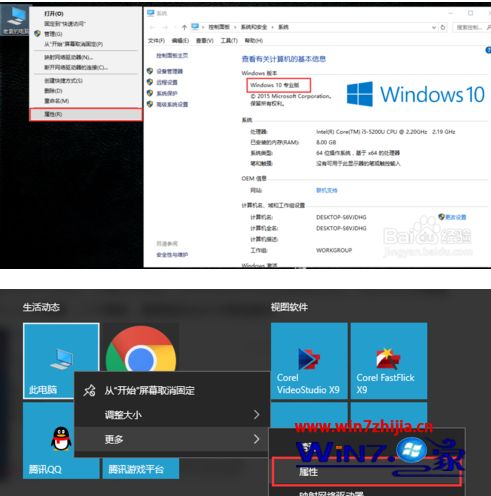Choose 属性(R) in the desktop context menu

point(86,114)
